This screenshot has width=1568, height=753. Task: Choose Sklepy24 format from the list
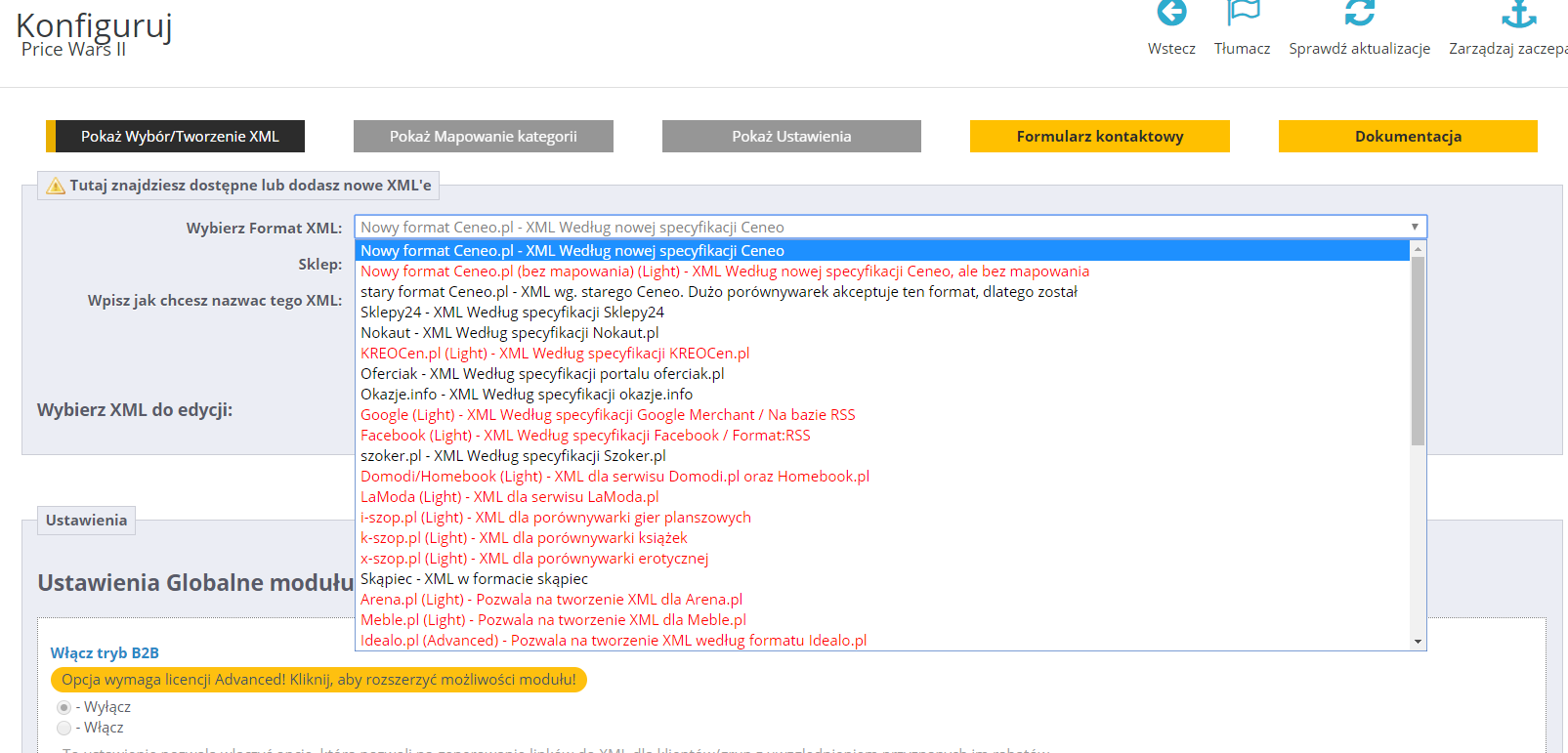tap(512, 313)
